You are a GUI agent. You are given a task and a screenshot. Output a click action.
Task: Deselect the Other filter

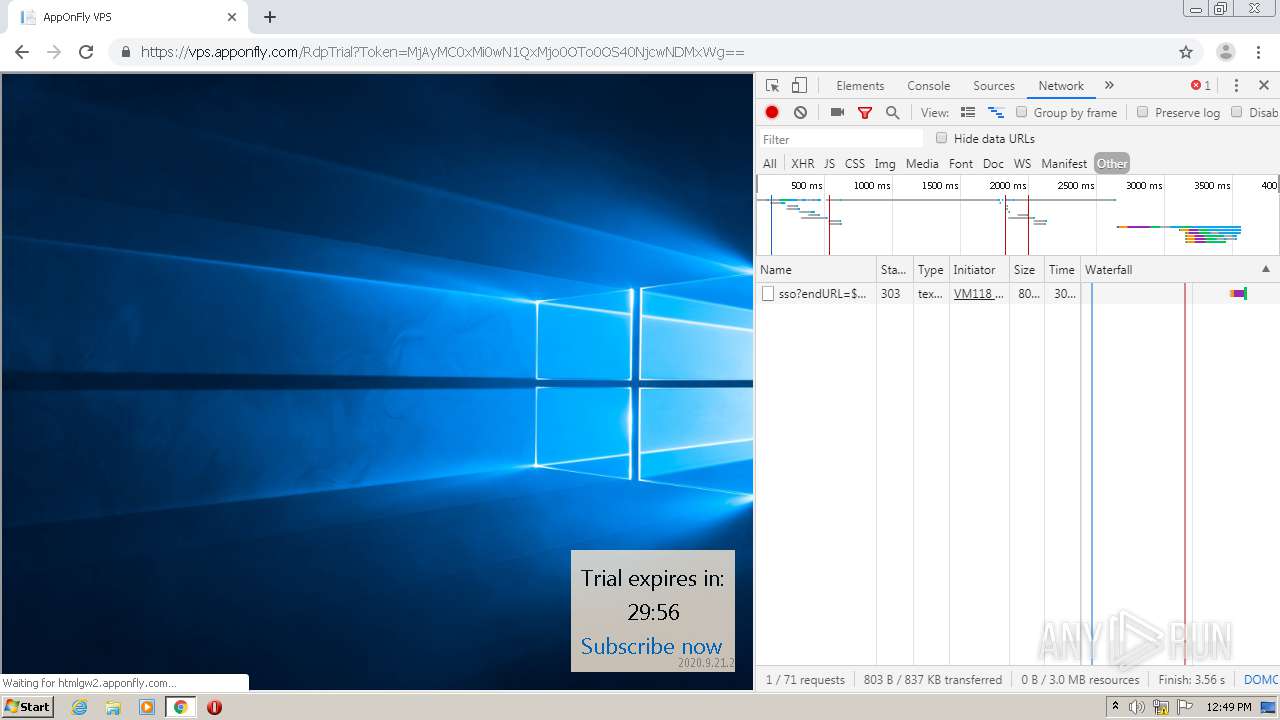click(1112, 164)
